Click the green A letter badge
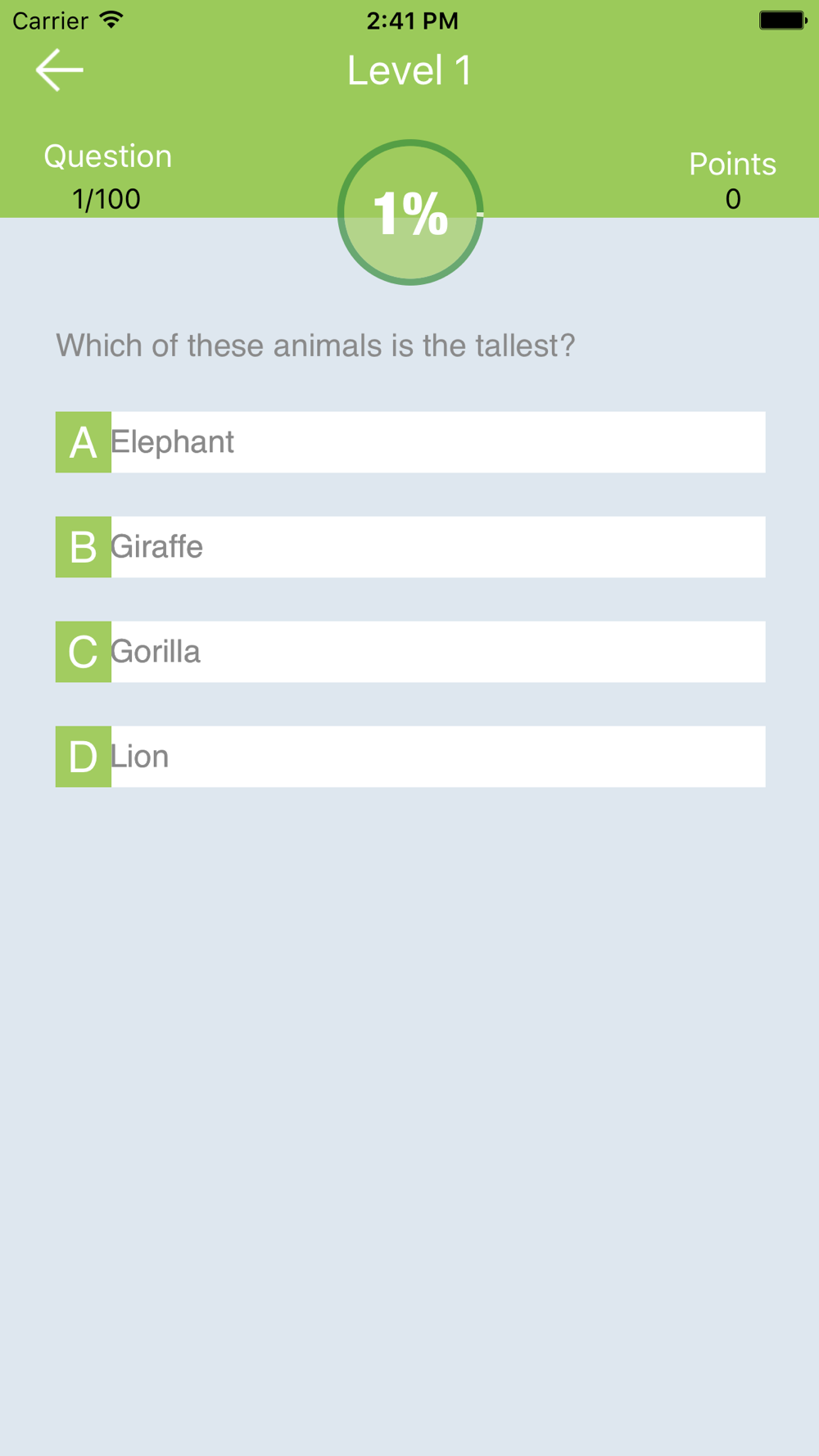 point(84,442)
